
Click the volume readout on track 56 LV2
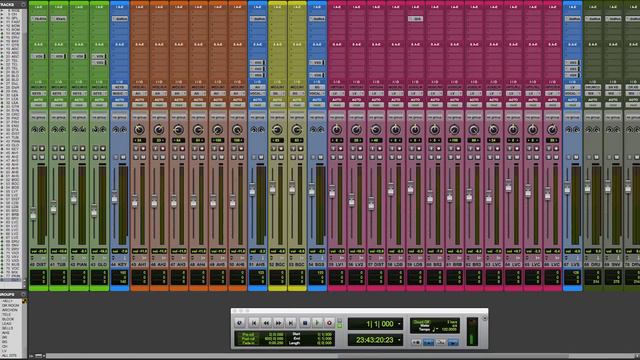click(x=356, y=251)
